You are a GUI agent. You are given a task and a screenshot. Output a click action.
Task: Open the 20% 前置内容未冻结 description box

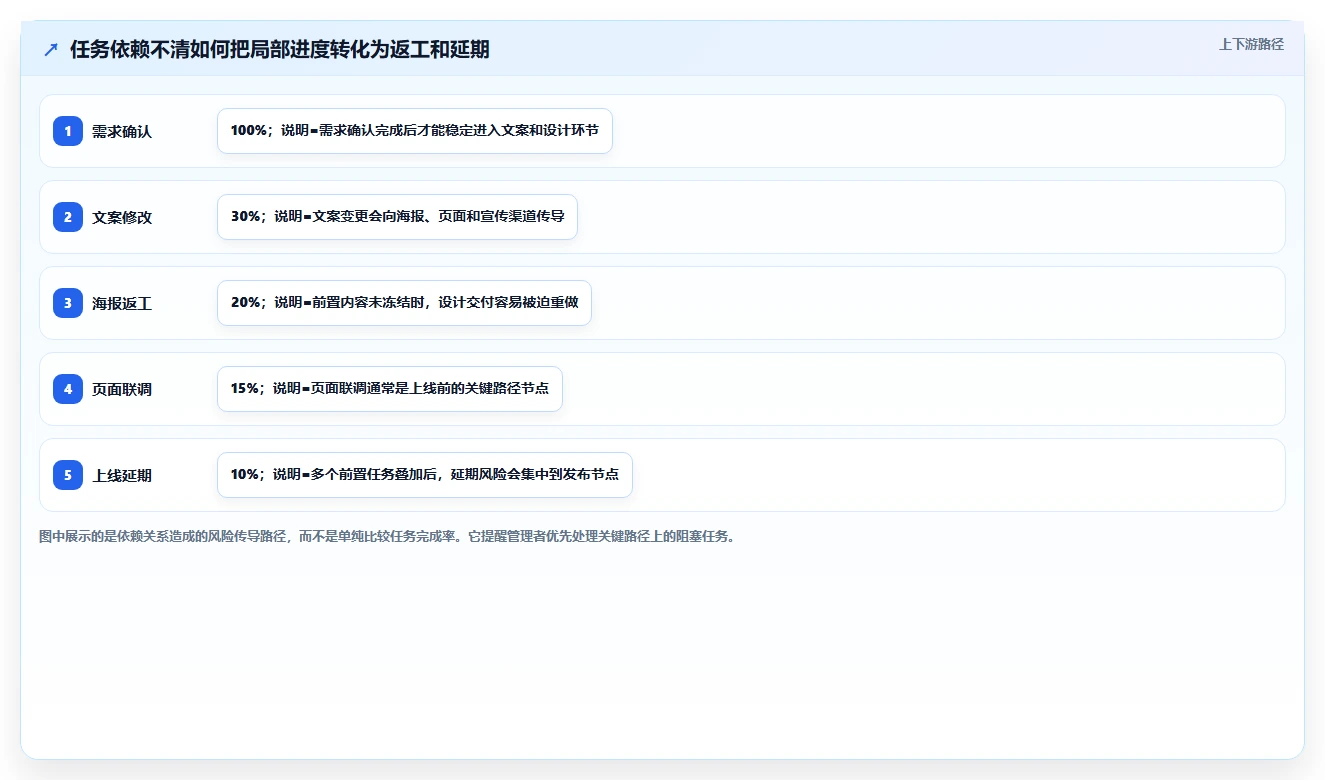405,303
